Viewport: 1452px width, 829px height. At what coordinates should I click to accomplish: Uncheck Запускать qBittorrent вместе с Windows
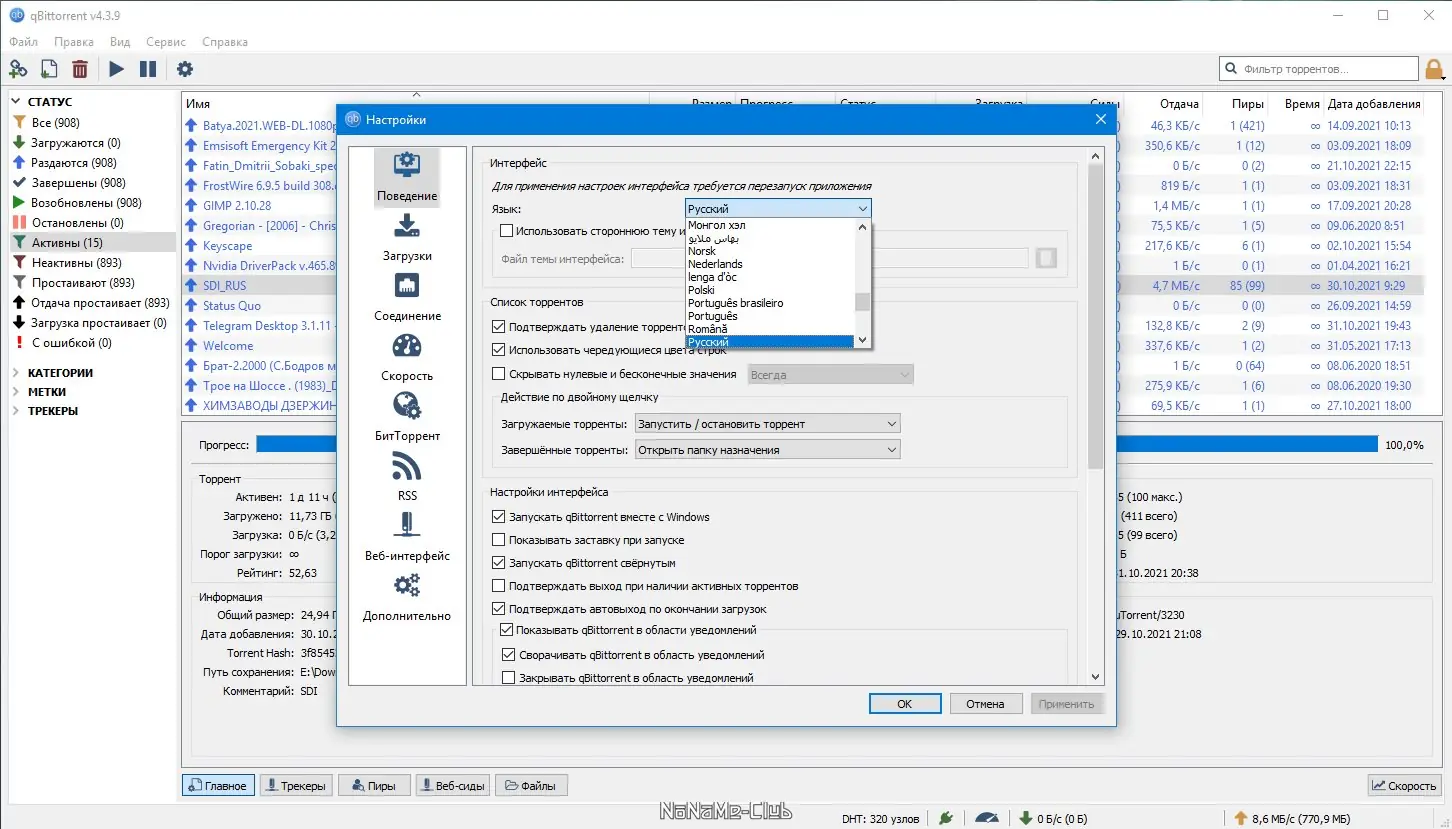(499, 517)
